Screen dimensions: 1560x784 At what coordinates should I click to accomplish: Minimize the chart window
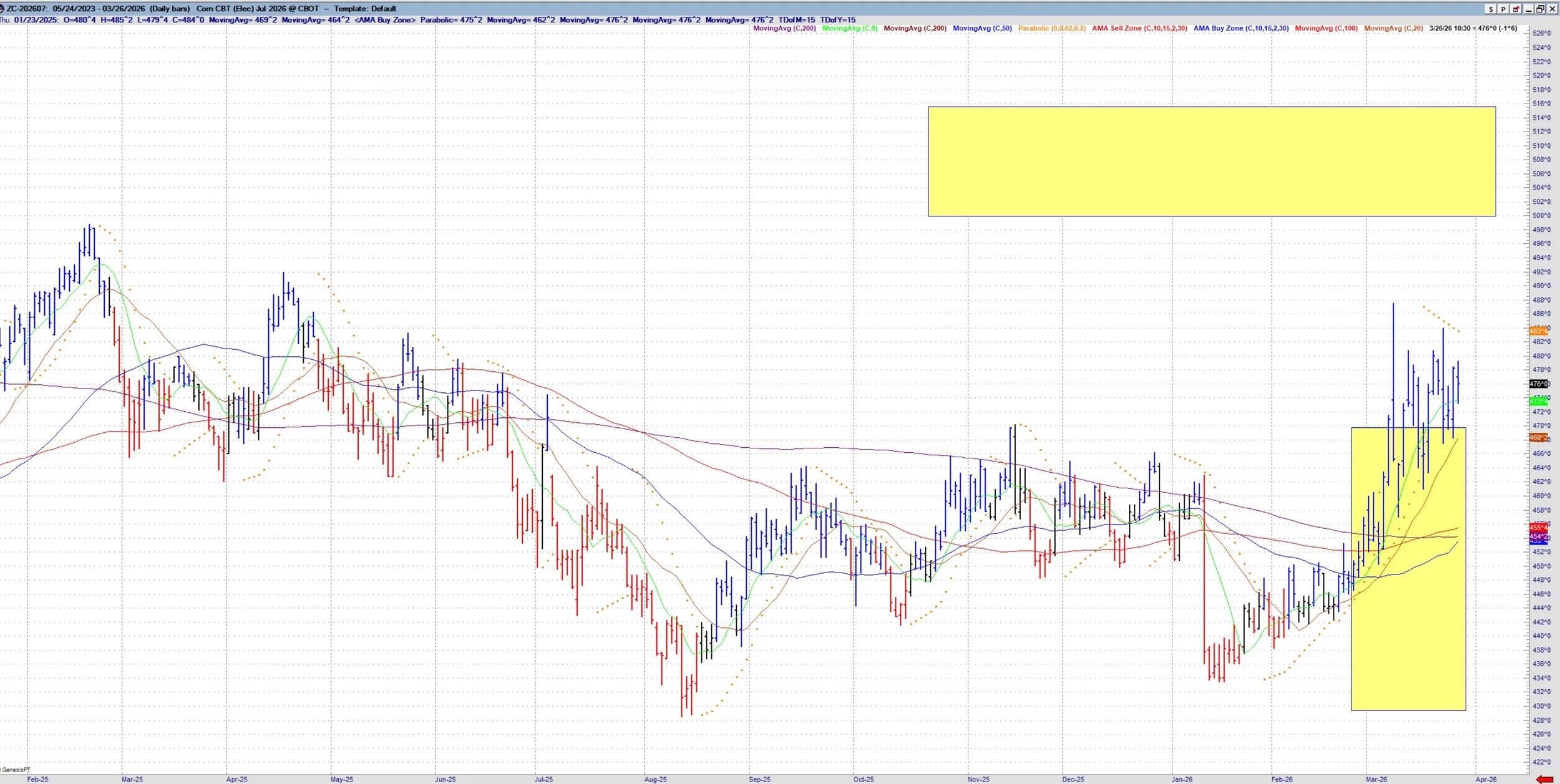(x=1529, y=9)
